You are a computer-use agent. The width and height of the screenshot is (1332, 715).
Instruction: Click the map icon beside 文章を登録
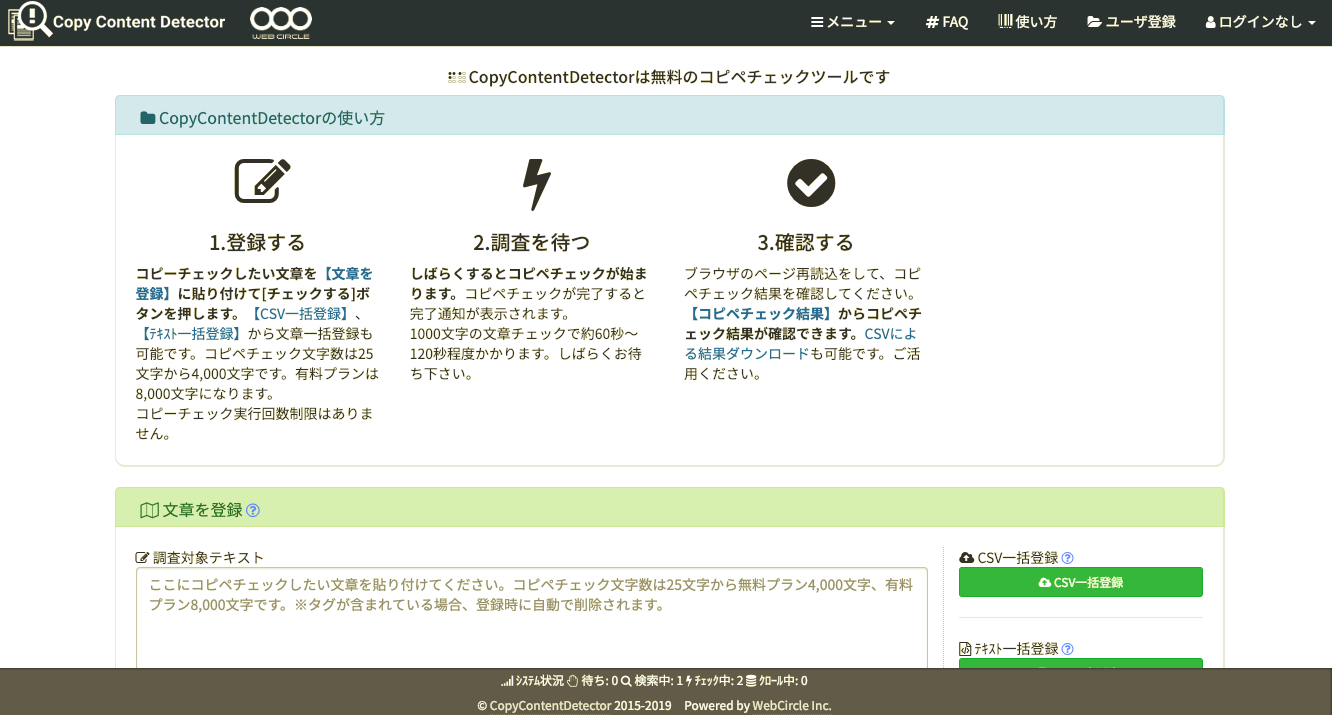point(149,510)
